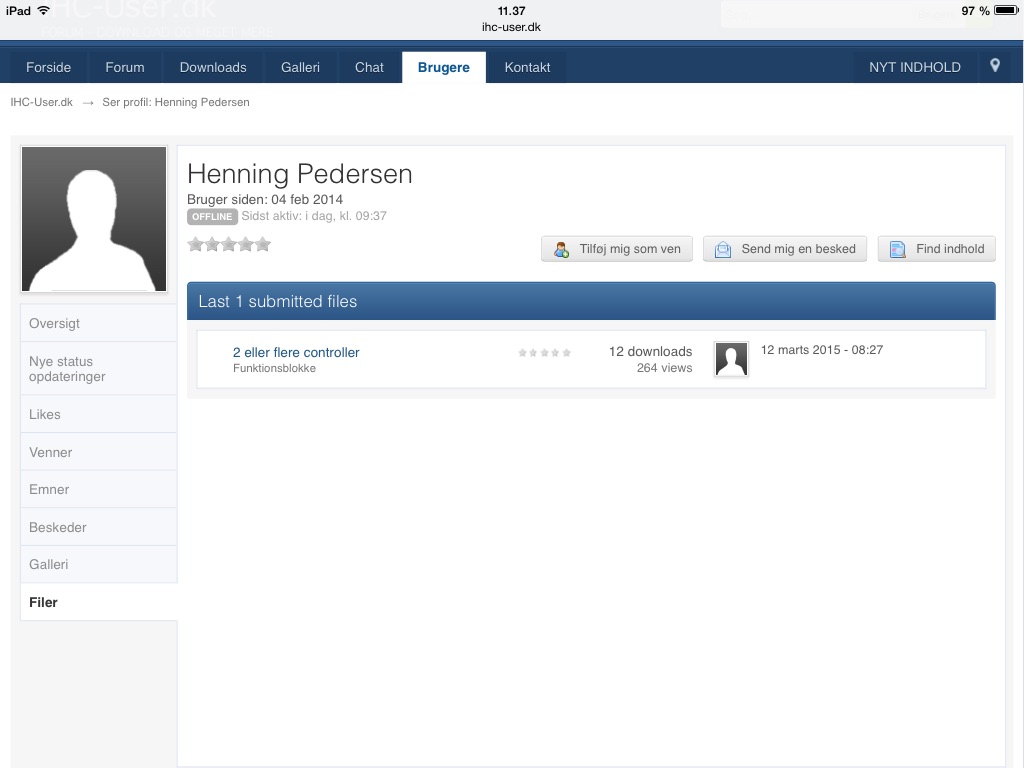Open the Venner profile tab
The image size is (1024, 768).
51,452
